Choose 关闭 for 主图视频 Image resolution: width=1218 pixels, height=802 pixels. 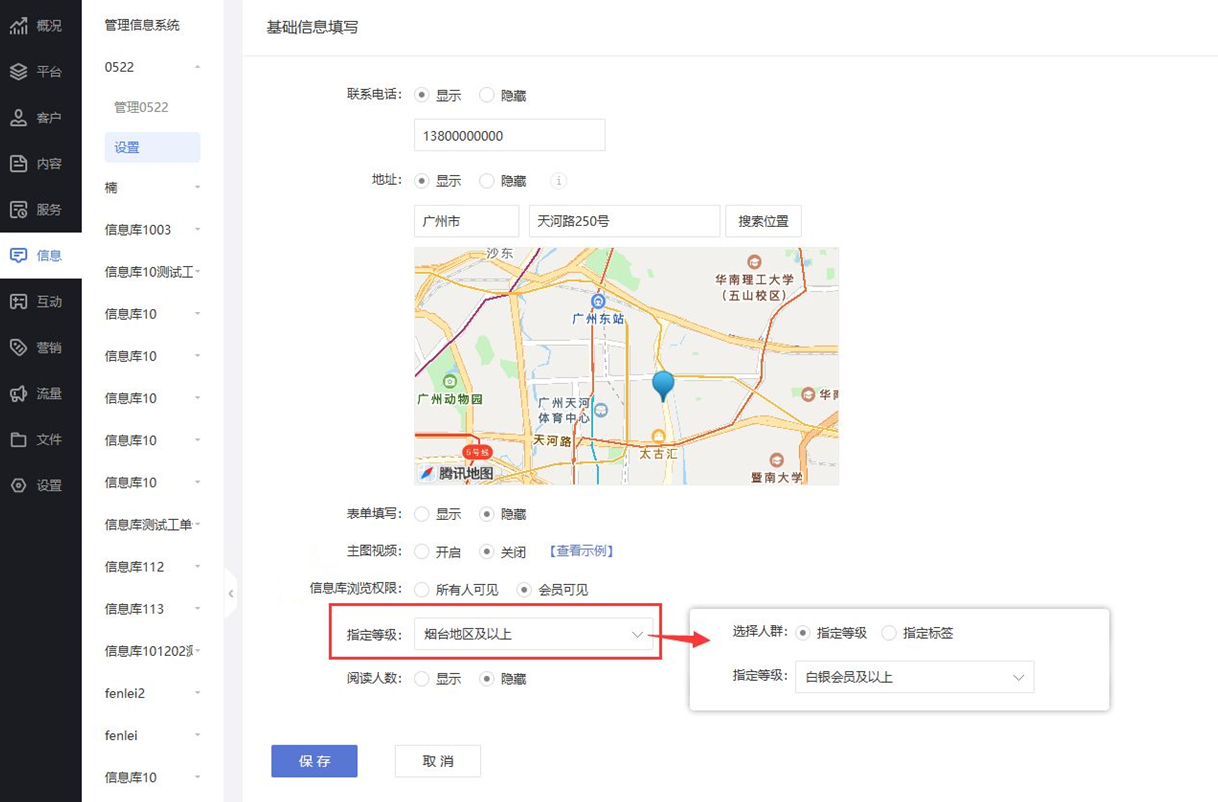487,551
